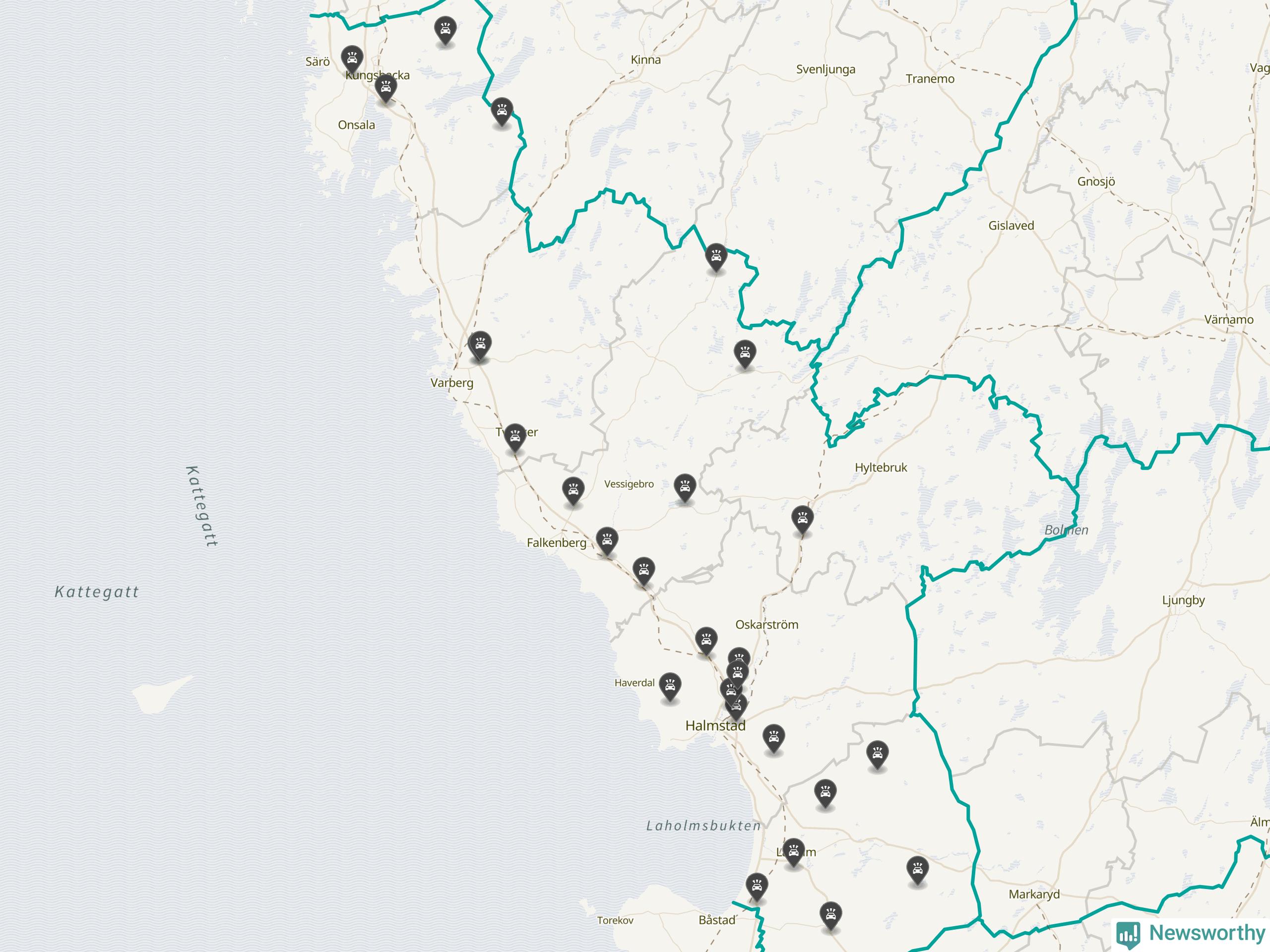Screen dimensions: 1270x952
Task: Click the Halmstad city label
Action: click(x=715, y=725)
